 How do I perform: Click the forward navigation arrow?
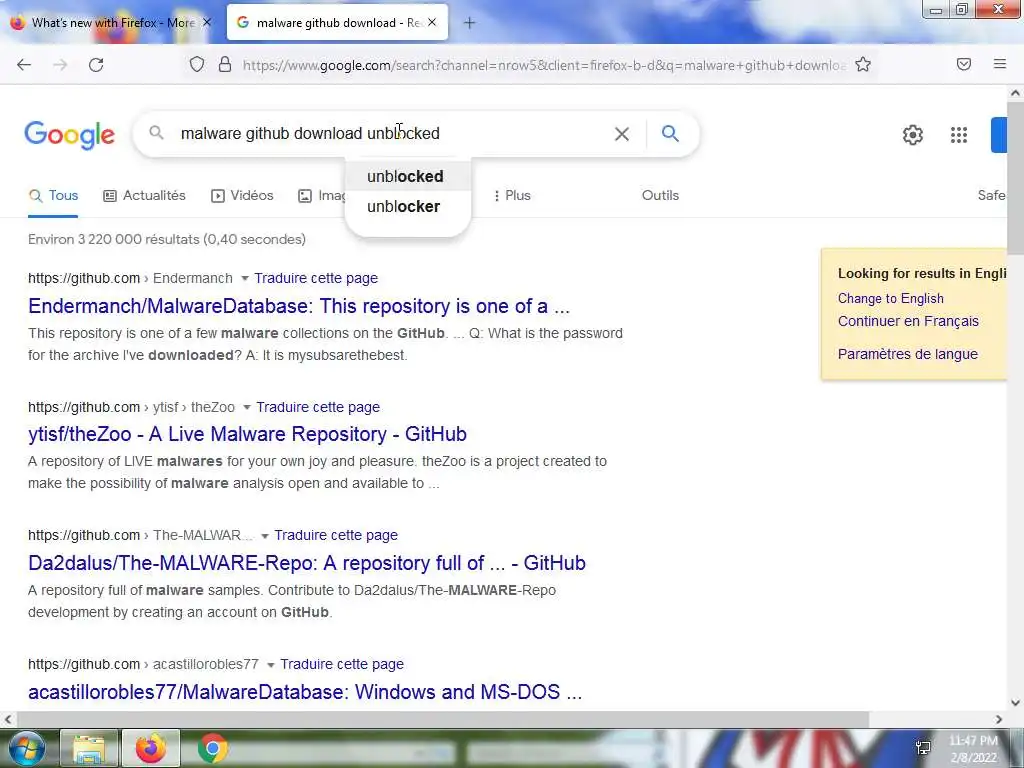60,65
